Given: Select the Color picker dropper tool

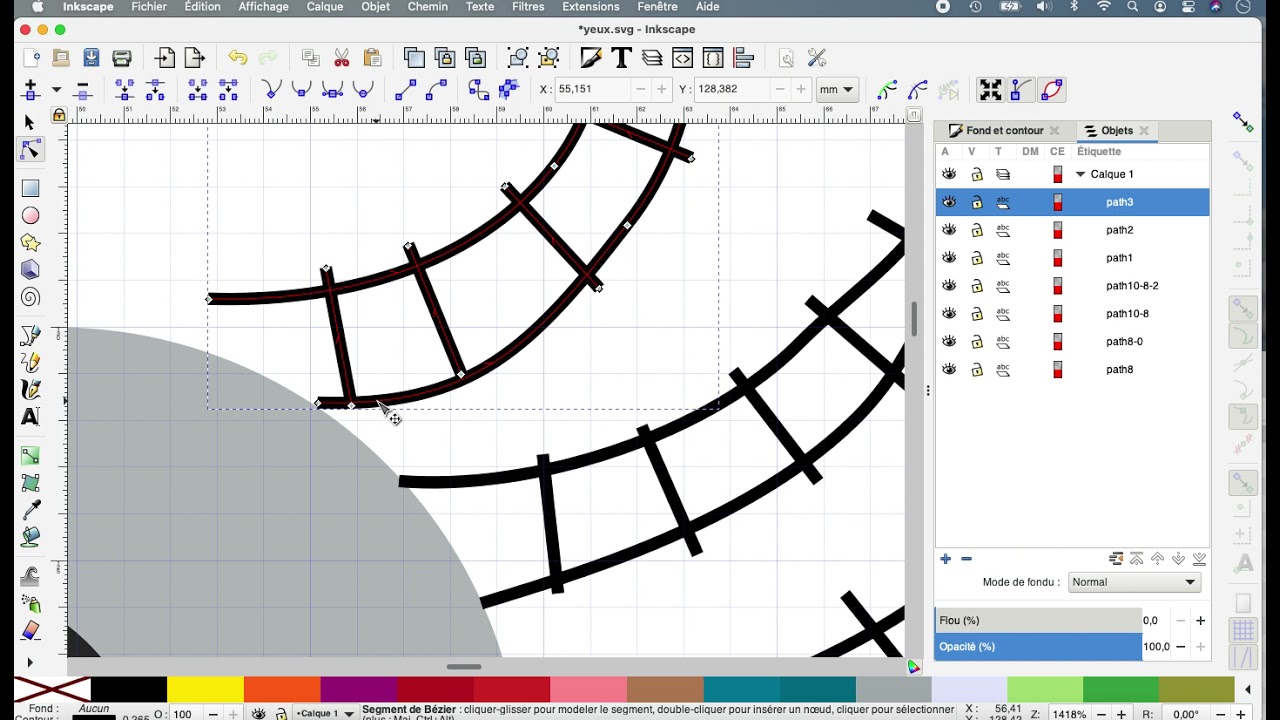Looking at the screenshot, I should point(30,510).
